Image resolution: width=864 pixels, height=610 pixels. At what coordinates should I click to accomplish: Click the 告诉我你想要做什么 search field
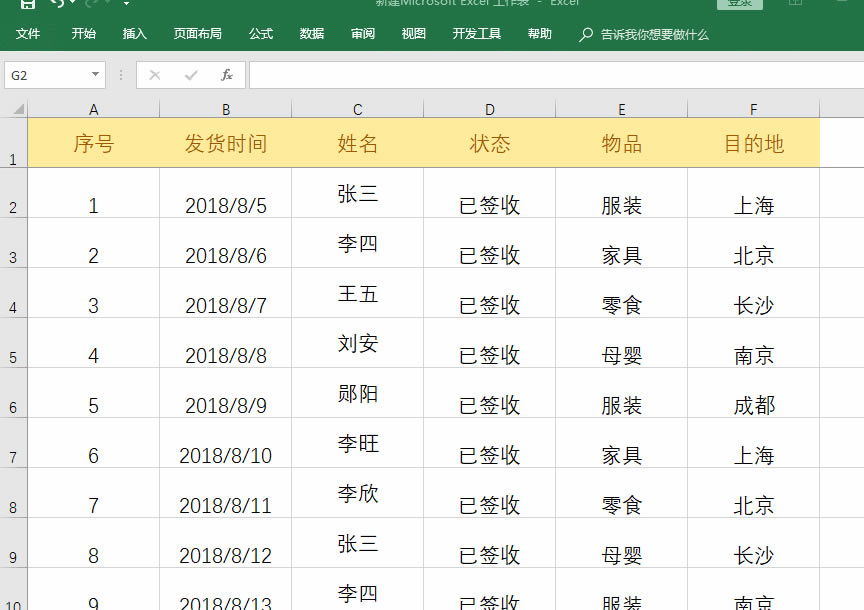coord(654,34)
